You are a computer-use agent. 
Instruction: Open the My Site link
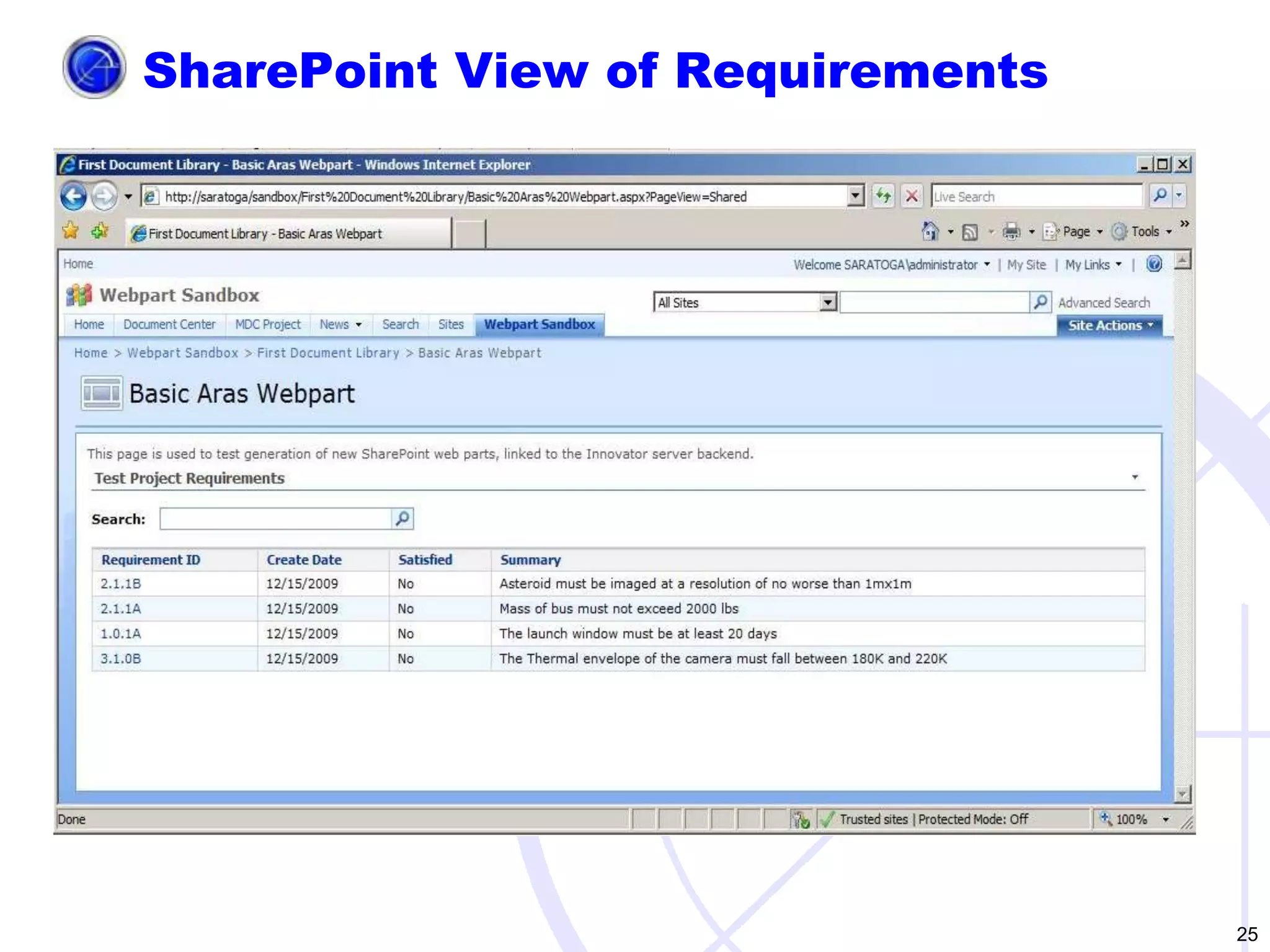[1026, 265]
